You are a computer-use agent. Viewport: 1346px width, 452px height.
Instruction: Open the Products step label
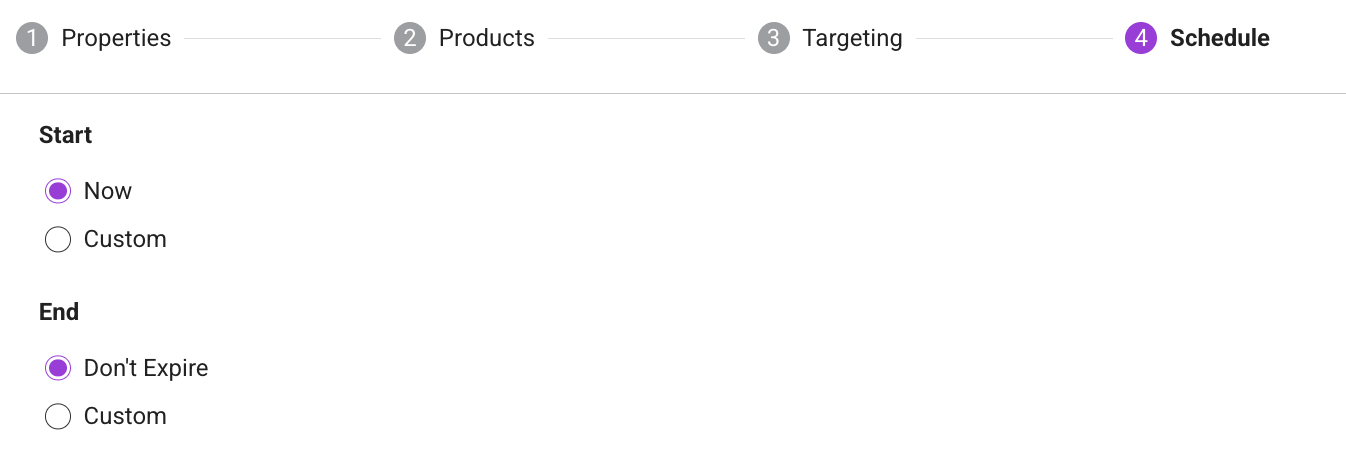coord(487,39)
